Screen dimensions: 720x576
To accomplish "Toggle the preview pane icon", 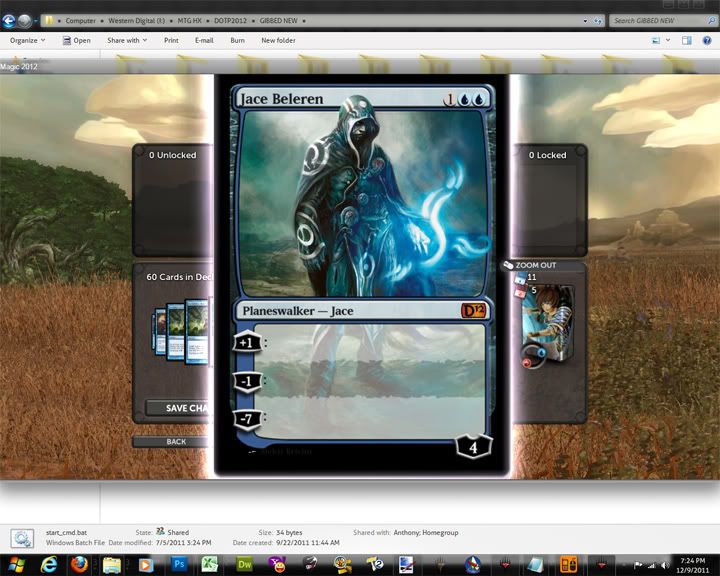I will pyautogui.click(x=686, y=40).
